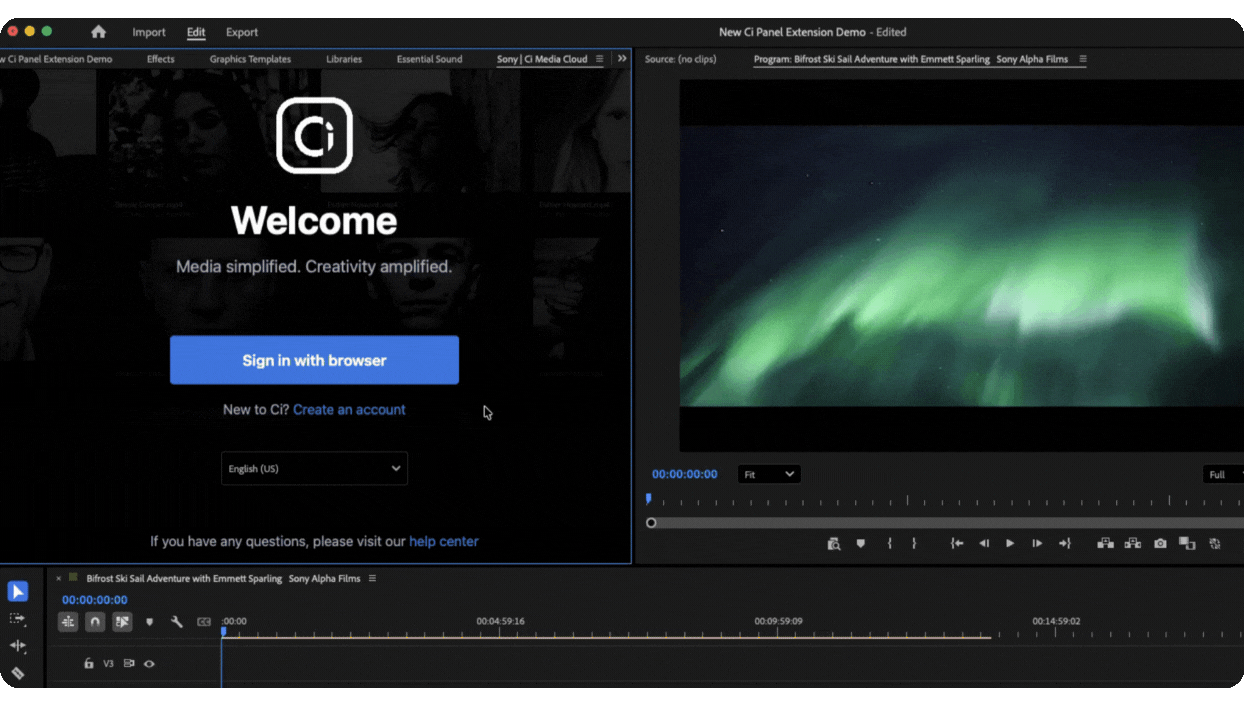Select the Track Select Forward tool

17,619
